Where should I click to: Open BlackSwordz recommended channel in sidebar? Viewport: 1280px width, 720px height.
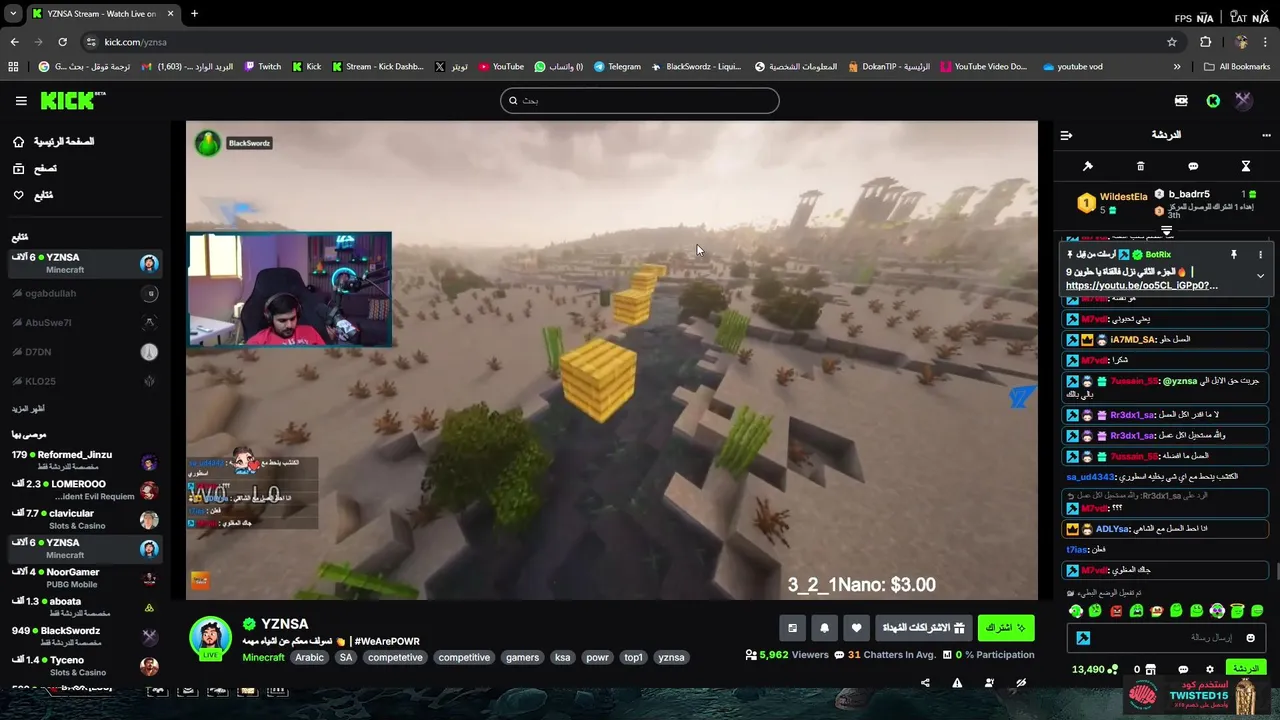point(84,637)
